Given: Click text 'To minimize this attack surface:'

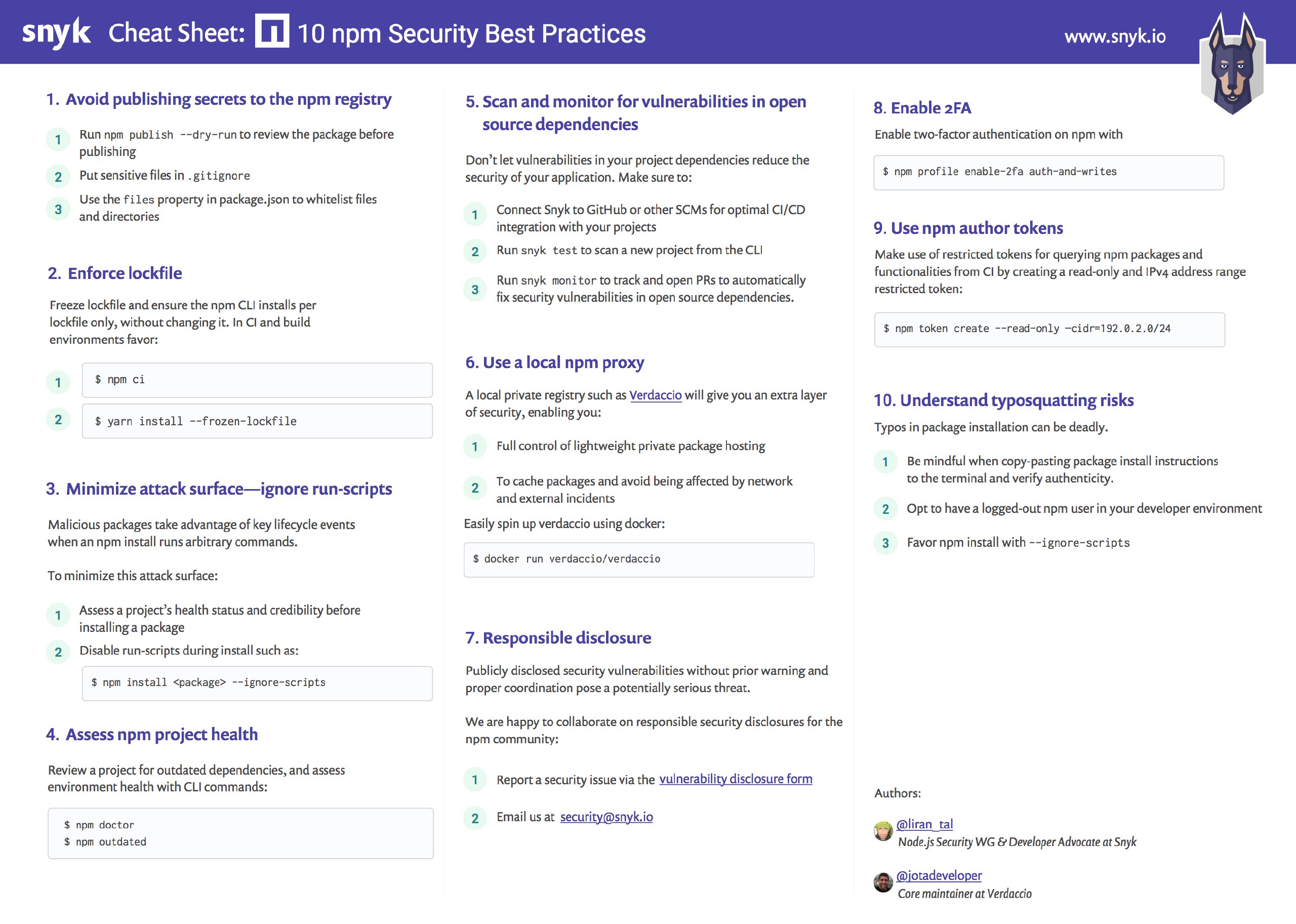Looking at the screenshot, I should pos(133,576).
